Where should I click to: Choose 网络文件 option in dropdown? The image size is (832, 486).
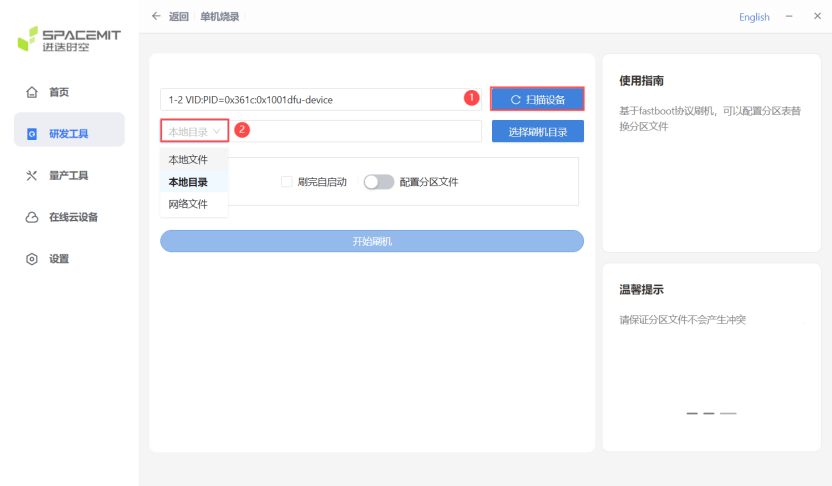(188, 204)
